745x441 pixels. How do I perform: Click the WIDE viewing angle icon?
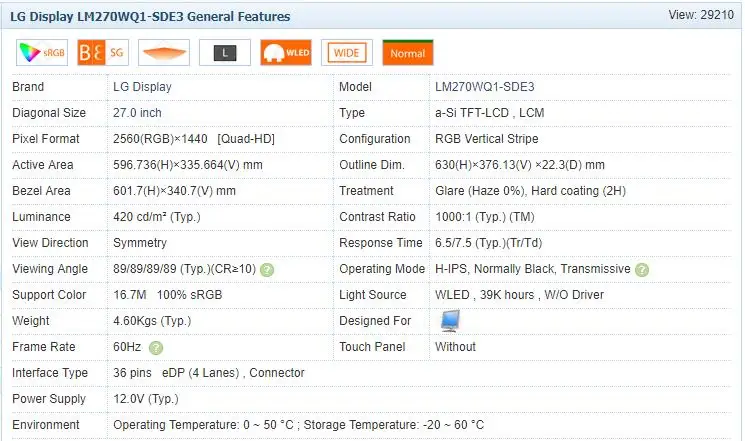click(x=347, y=53)
